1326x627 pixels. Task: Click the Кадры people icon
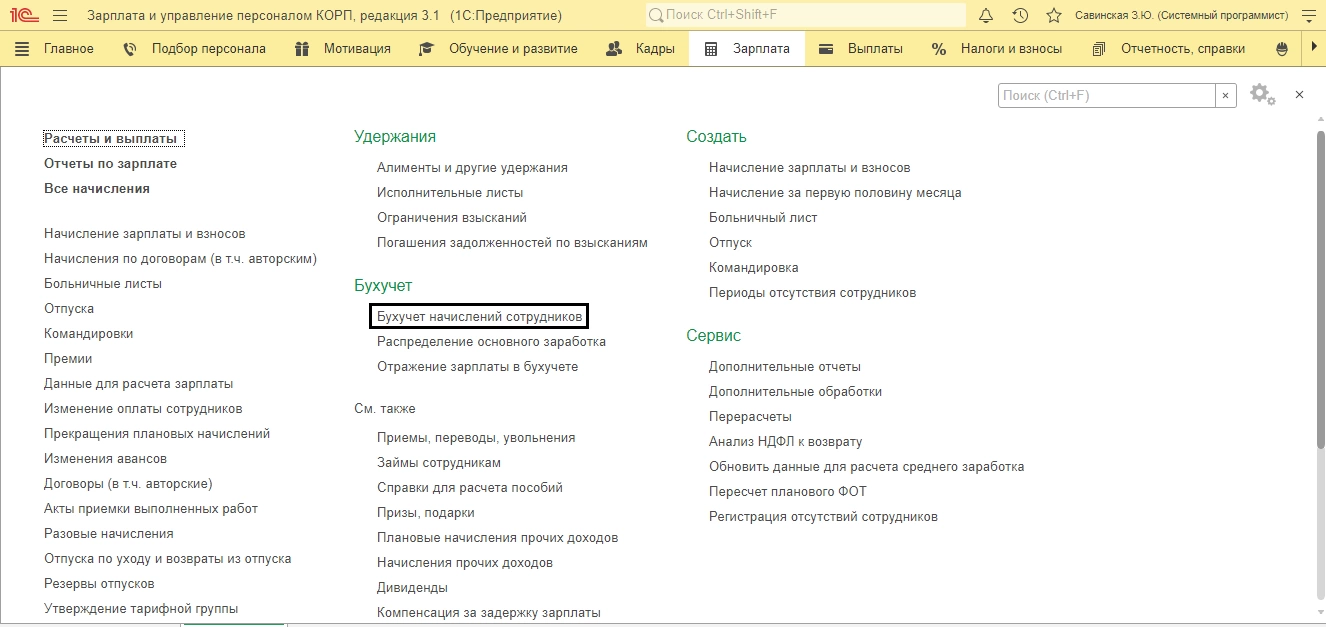tap(614, 49)
